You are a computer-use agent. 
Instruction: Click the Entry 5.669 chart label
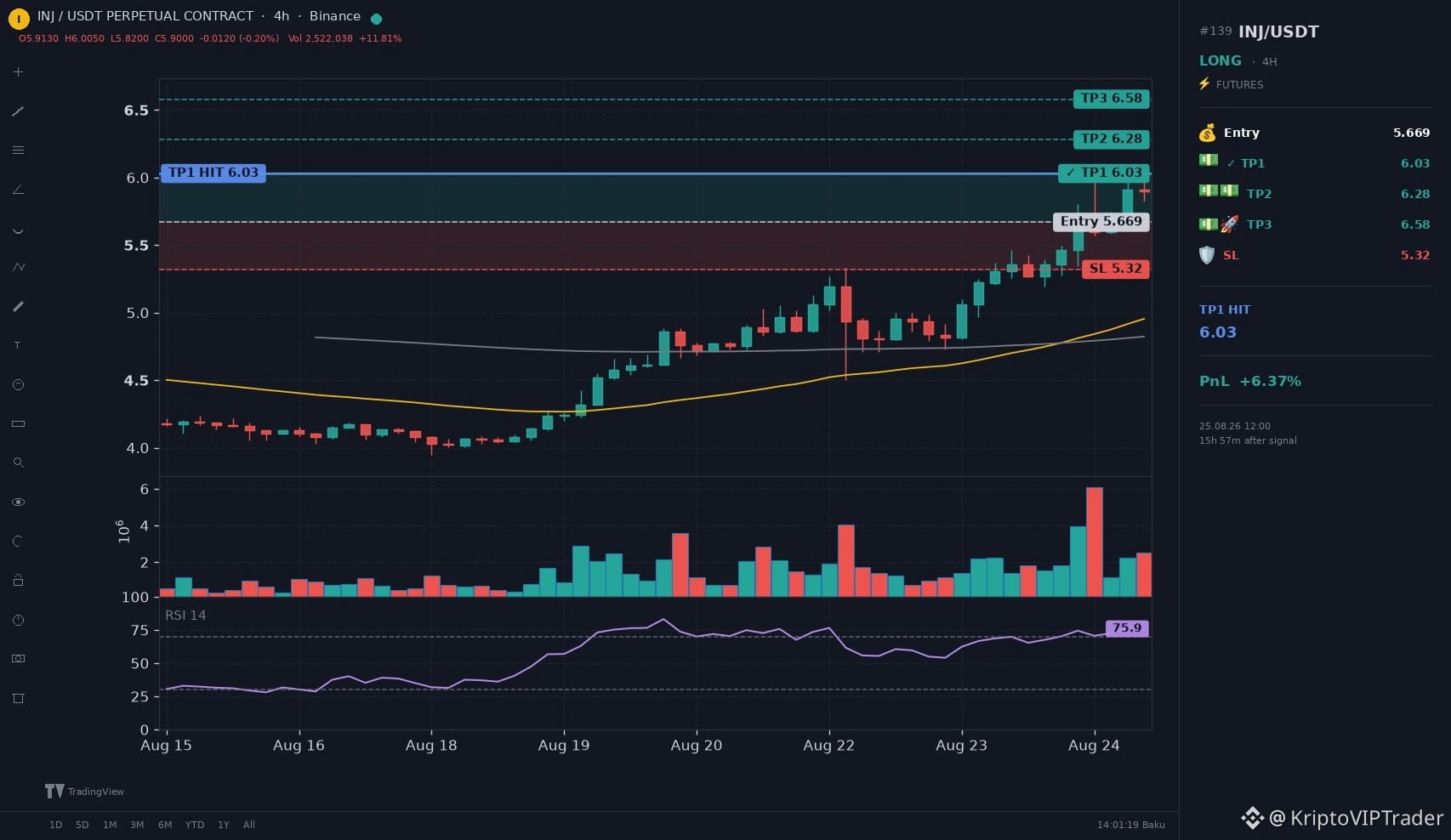click(x=1101, y=221)
